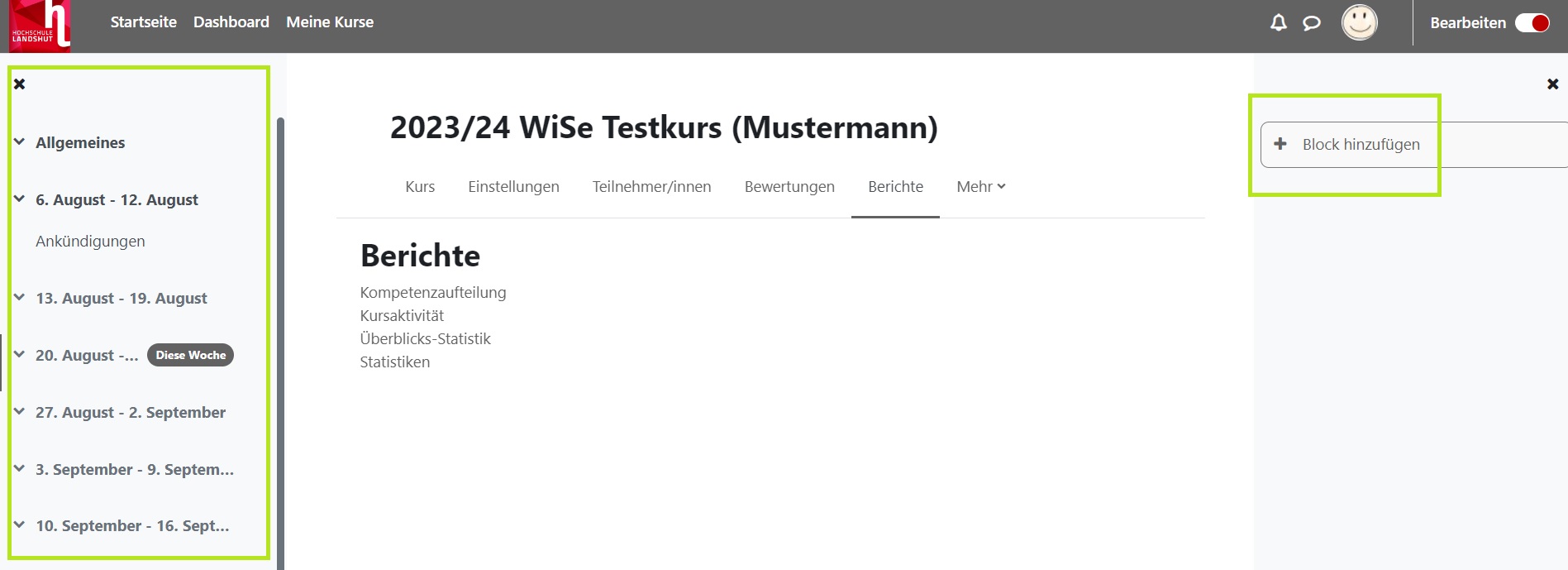The image size is (1568, 570).
Task: Click the plus icon beside Block hinzufügen
Action: pos(1281,144)
